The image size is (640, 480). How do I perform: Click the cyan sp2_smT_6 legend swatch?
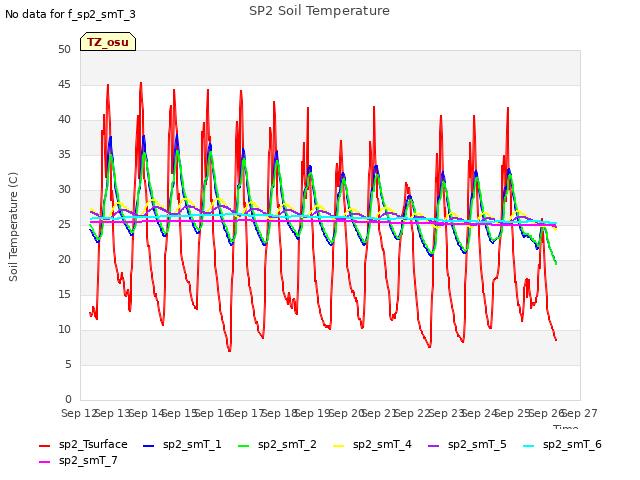pyautogui.click(x=529, y=446)
